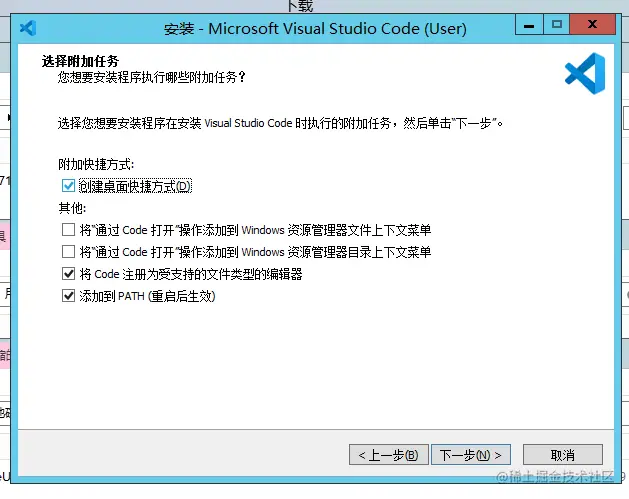Enable 通过 Code 打开 for 文件上下文菜单
The height and width of the screenshot is (499, 629).
(68, 230)
